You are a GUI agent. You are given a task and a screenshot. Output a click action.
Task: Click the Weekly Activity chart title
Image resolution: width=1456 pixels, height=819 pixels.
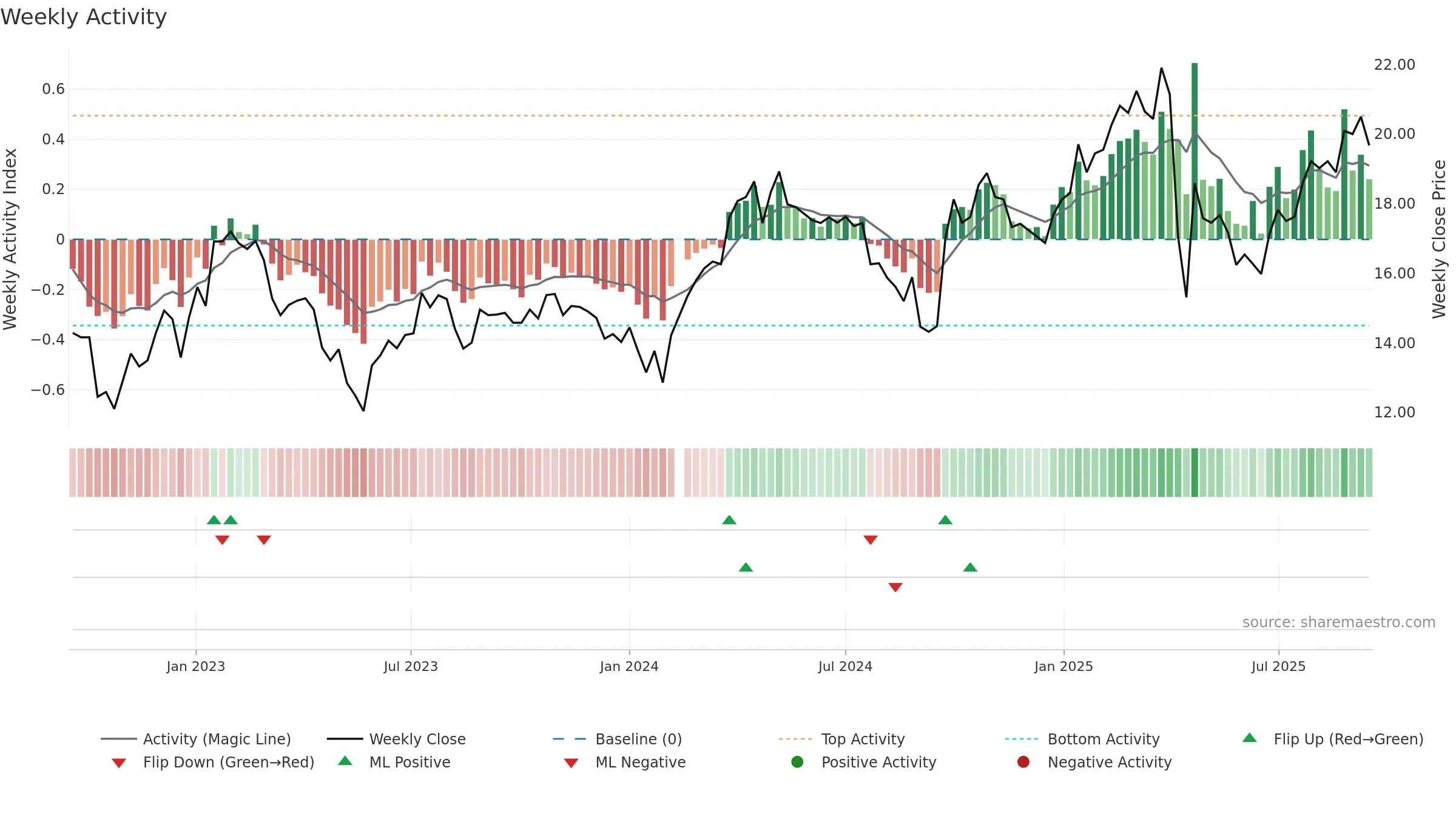click(84, 17)
